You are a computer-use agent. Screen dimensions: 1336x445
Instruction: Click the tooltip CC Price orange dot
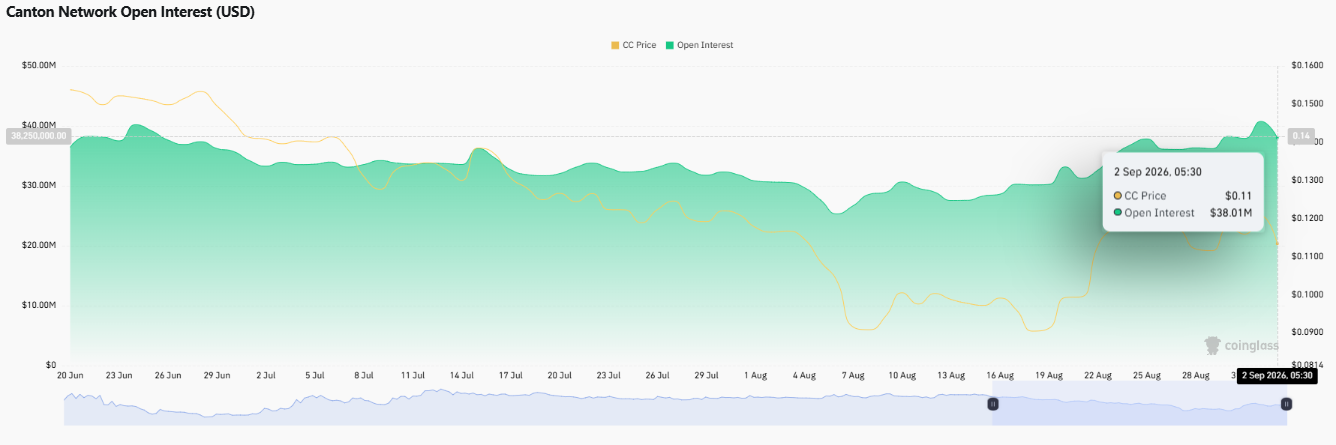click(1118, 196)
